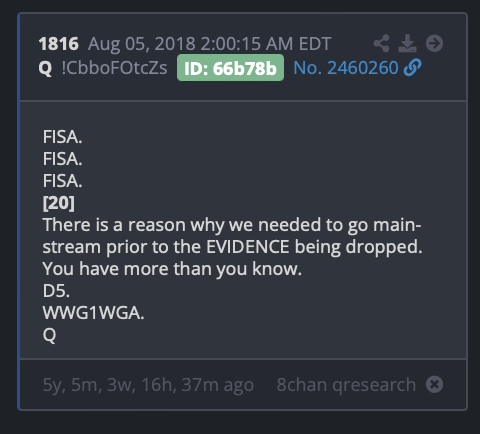Click the Q signature ending the post
Image resolution: width=480 pixels, height=434 pixels.
49,335
